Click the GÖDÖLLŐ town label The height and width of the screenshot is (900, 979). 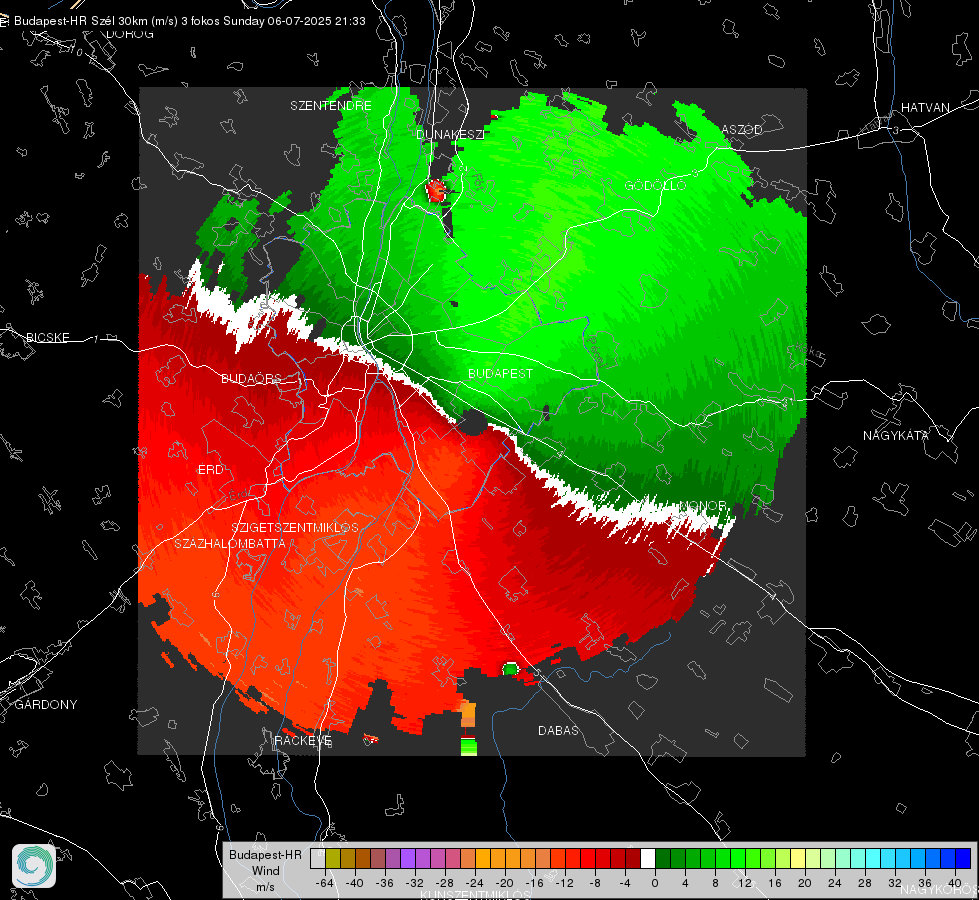click(655, 185)
